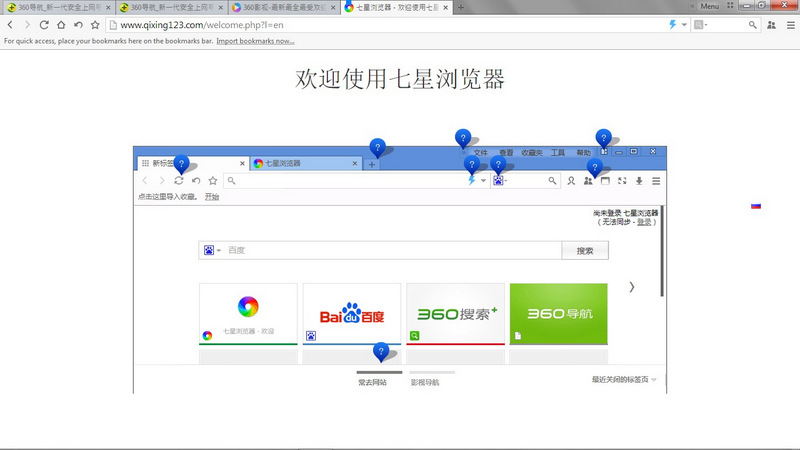Click the page icon beside www.qixing123.com
This screenshot has height=450, width=800.
(x=113, y=24)
